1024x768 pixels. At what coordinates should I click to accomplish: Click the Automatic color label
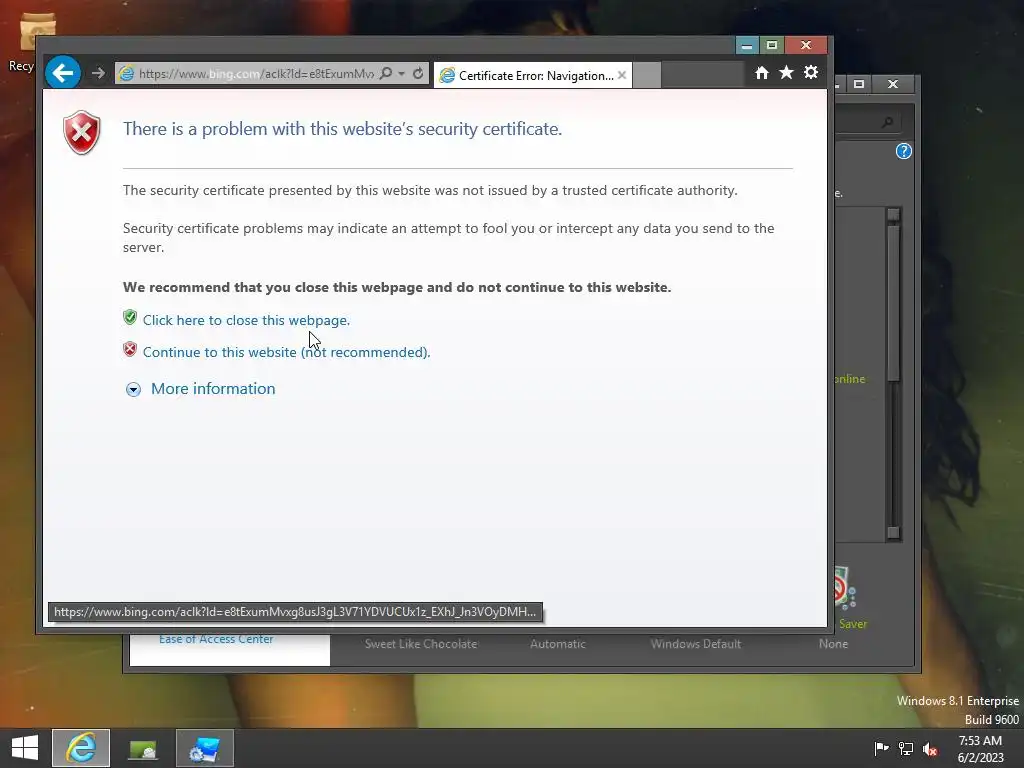(x=558, y=644)
